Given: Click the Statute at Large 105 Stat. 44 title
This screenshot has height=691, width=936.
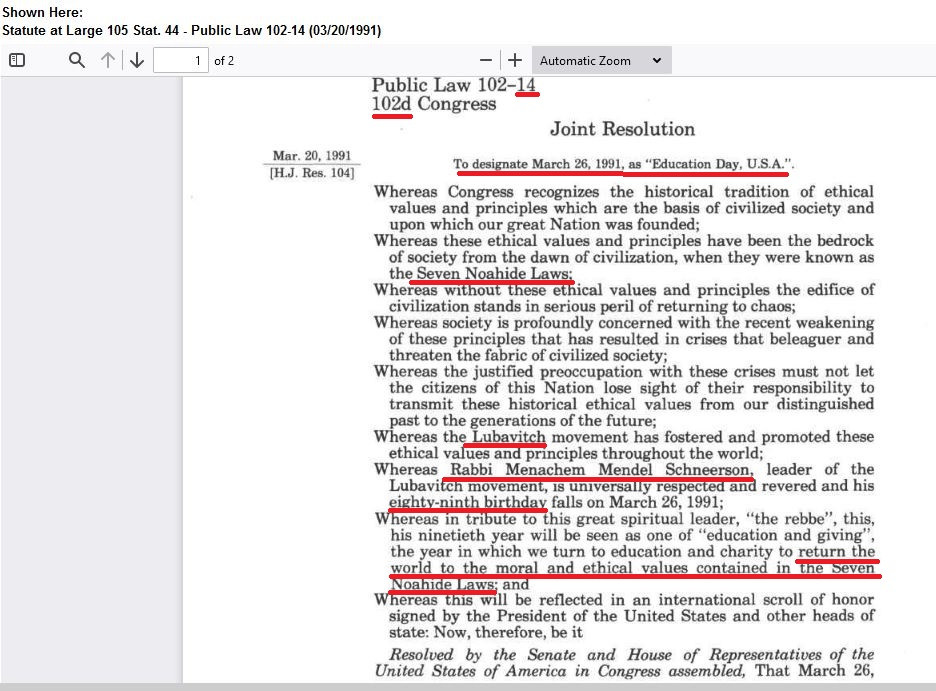Looking at the screenshot, I should pos(191,30).
